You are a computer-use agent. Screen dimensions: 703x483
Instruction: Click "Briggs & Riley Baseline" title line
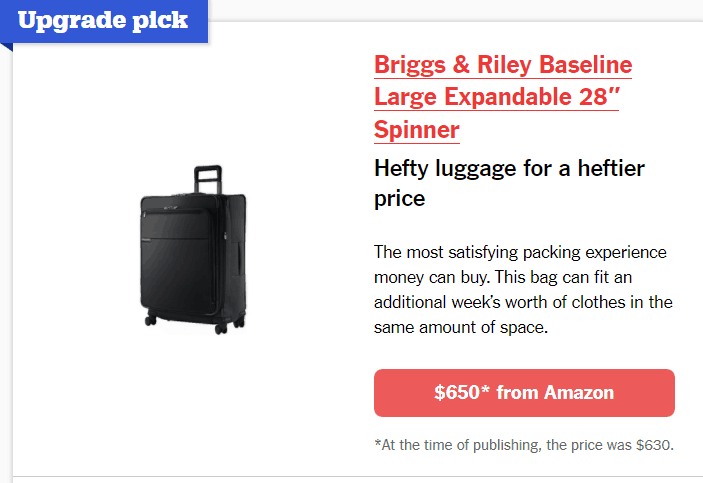point(503,65)
